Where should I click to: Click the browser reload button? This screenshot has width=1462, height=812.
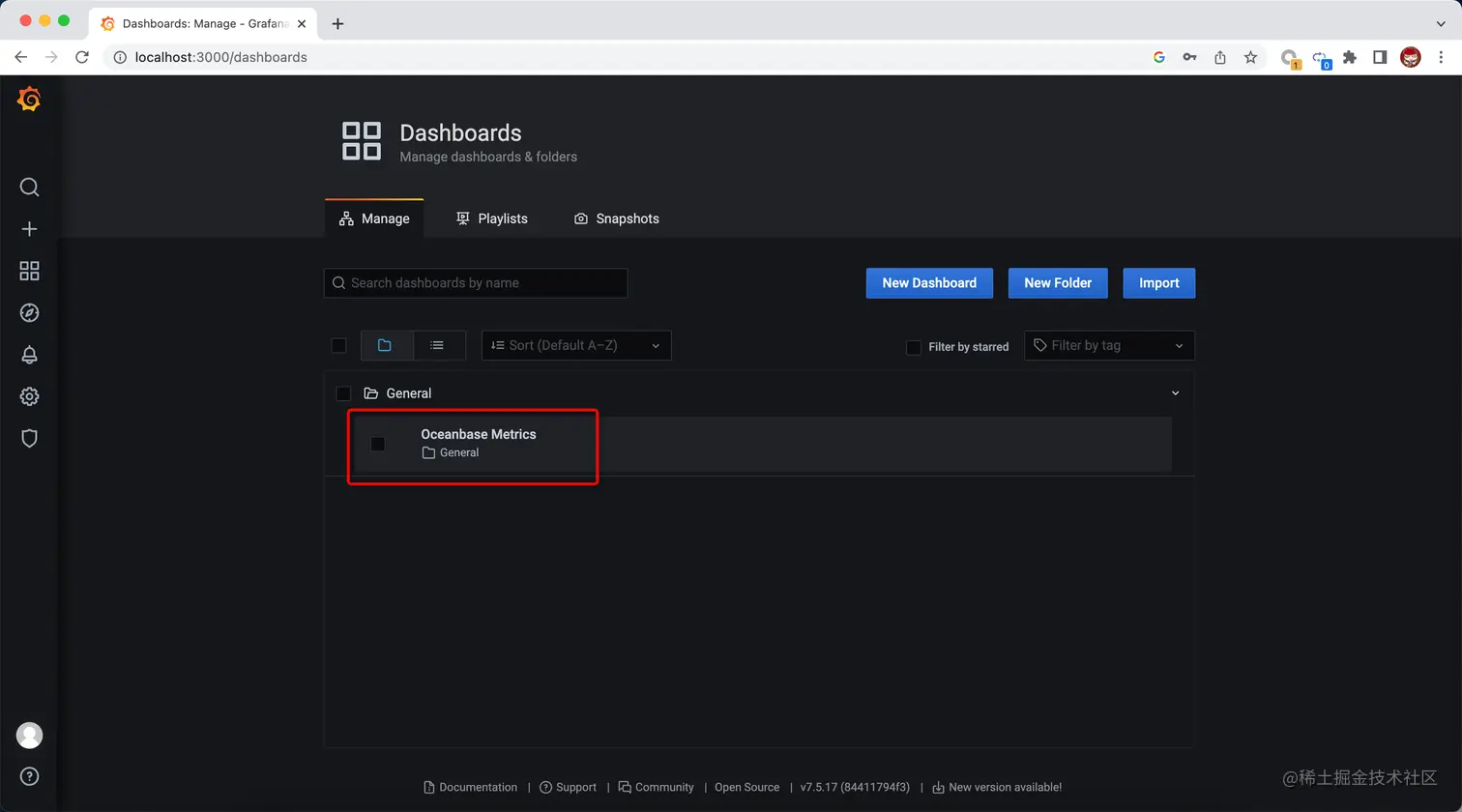82,57
